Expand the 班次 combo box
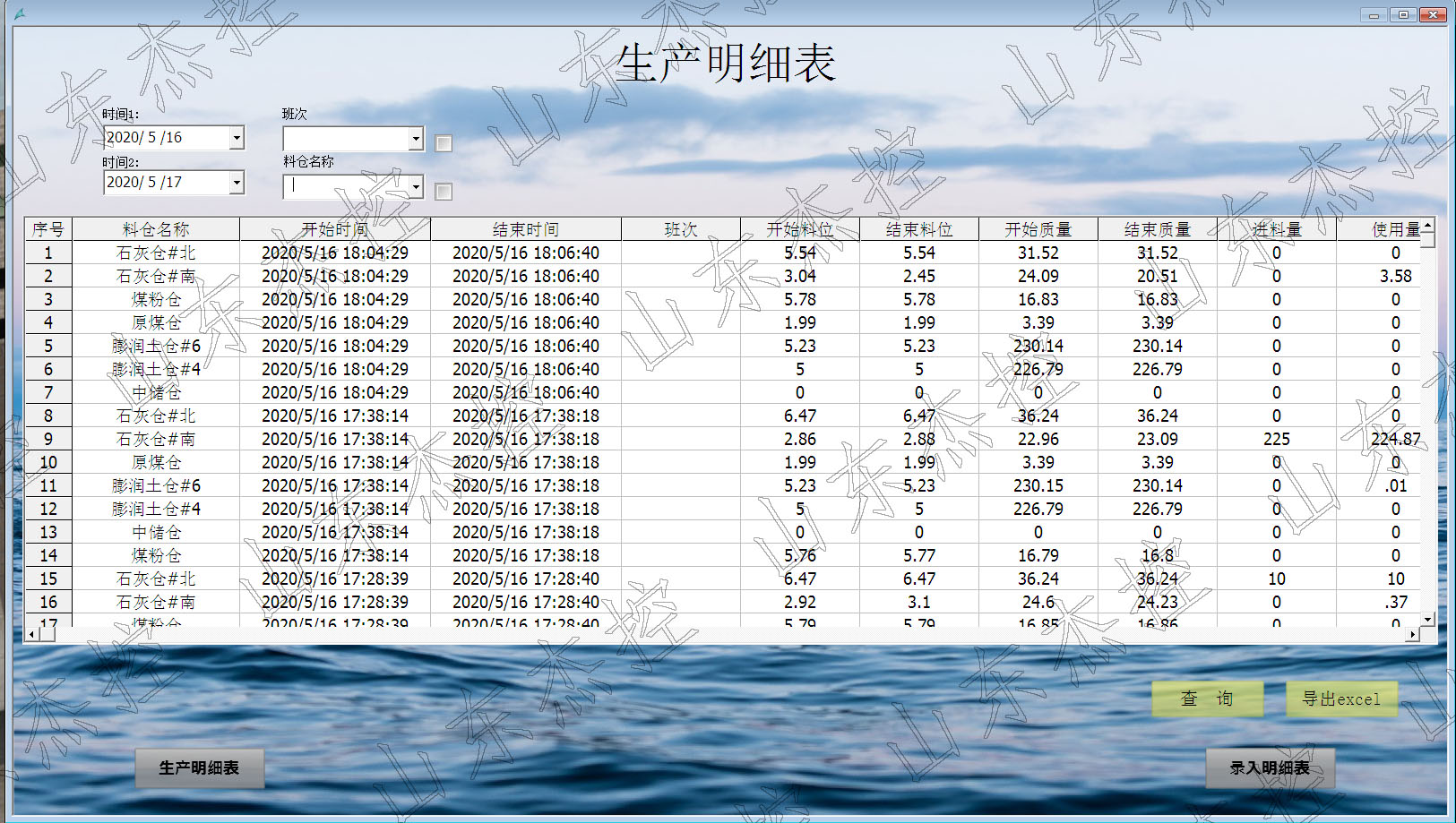 tap(416, 139)
